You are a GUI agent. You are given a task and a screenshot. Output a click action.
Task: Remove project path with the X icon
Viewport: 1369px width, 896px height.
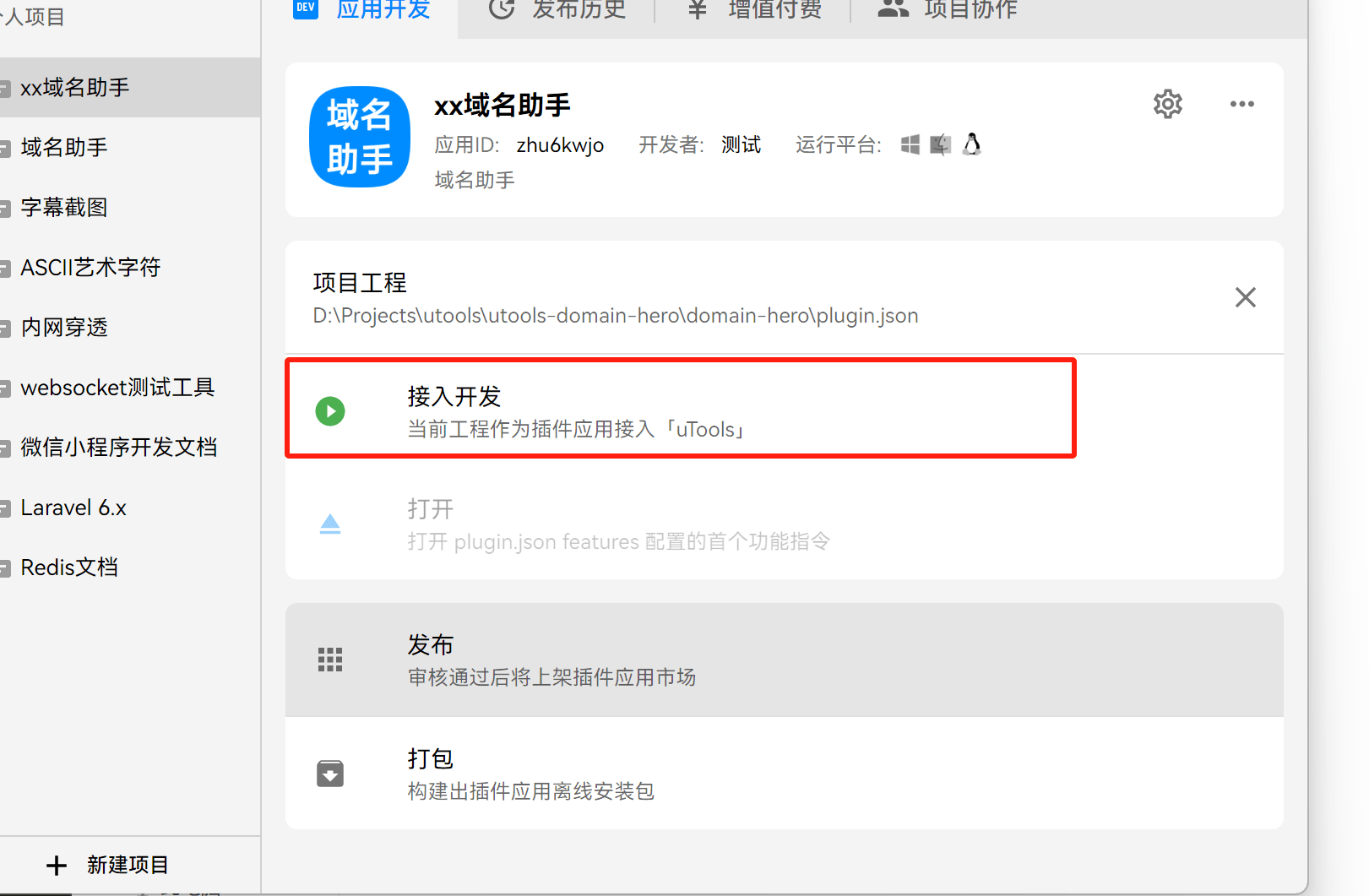1245,297
